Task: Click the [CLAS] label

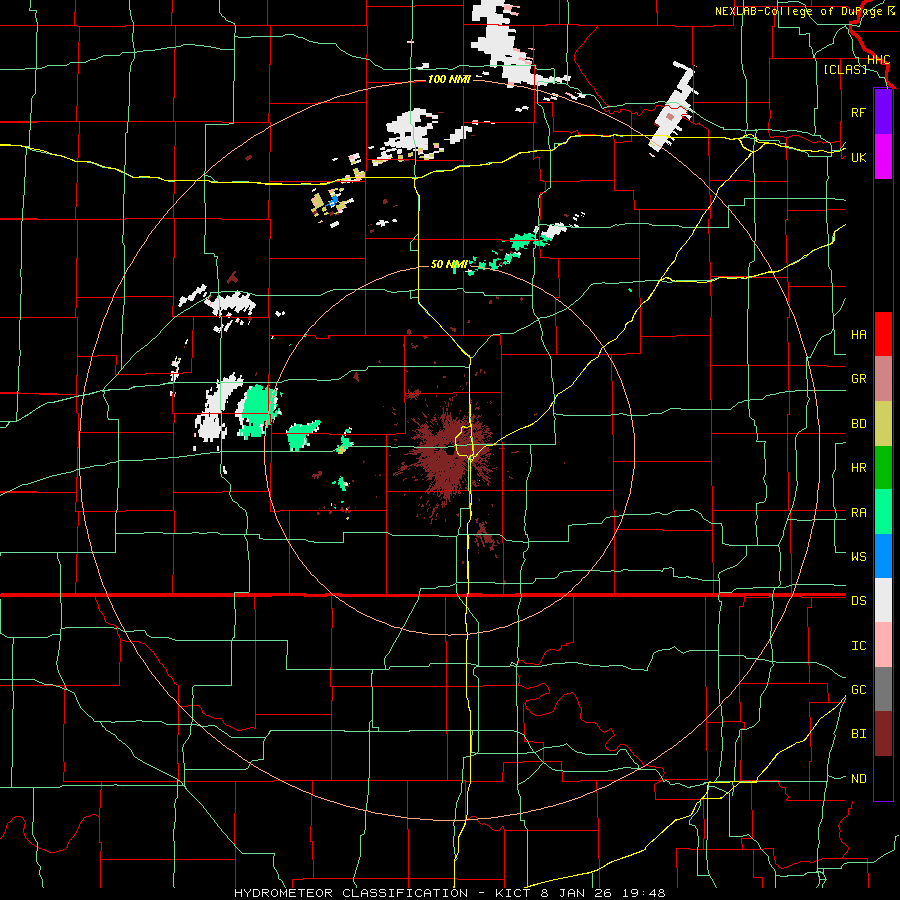Action: tap(845, 69)
